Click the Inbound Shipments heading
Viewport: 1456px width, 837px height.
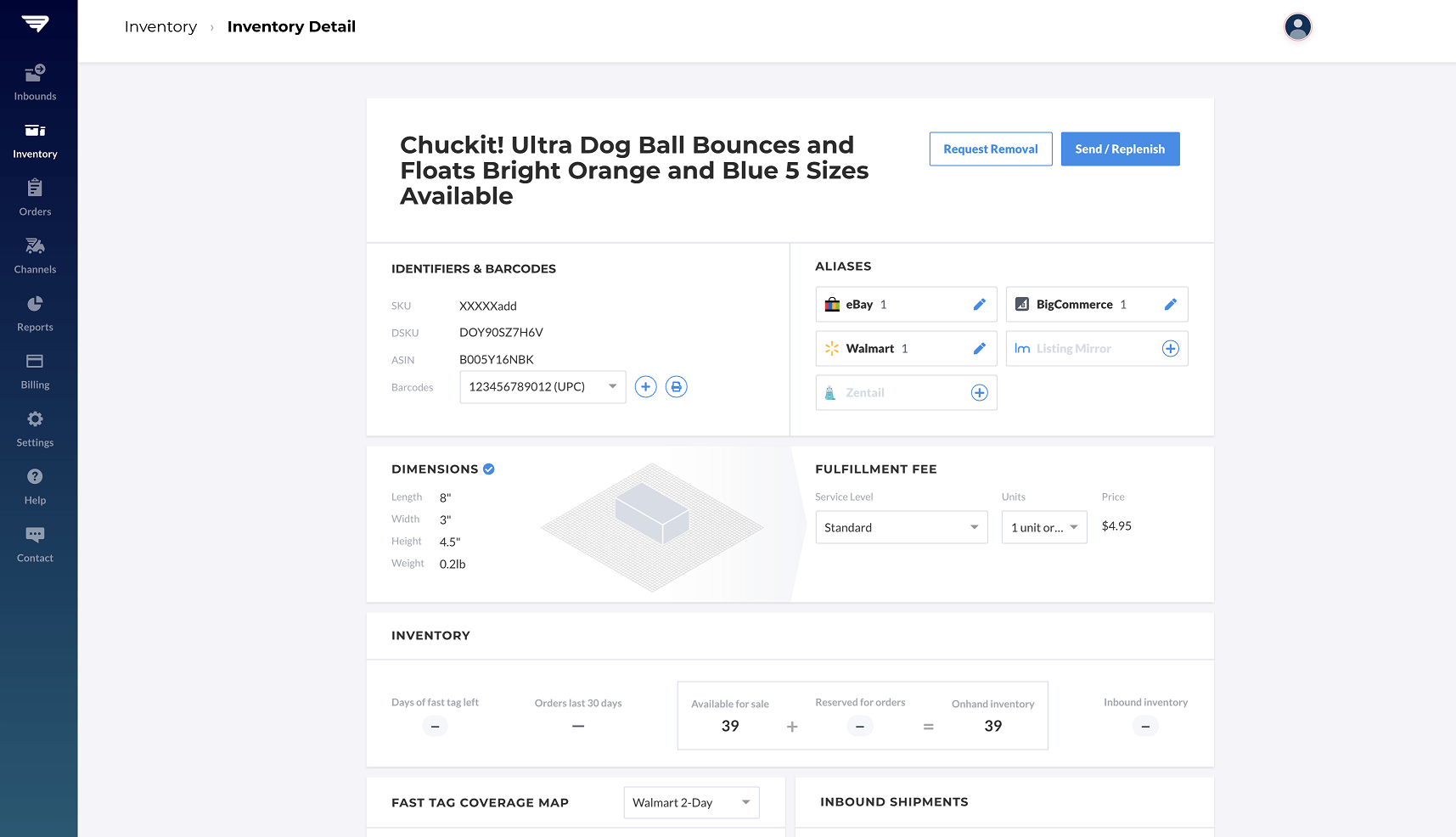[894, 801]
